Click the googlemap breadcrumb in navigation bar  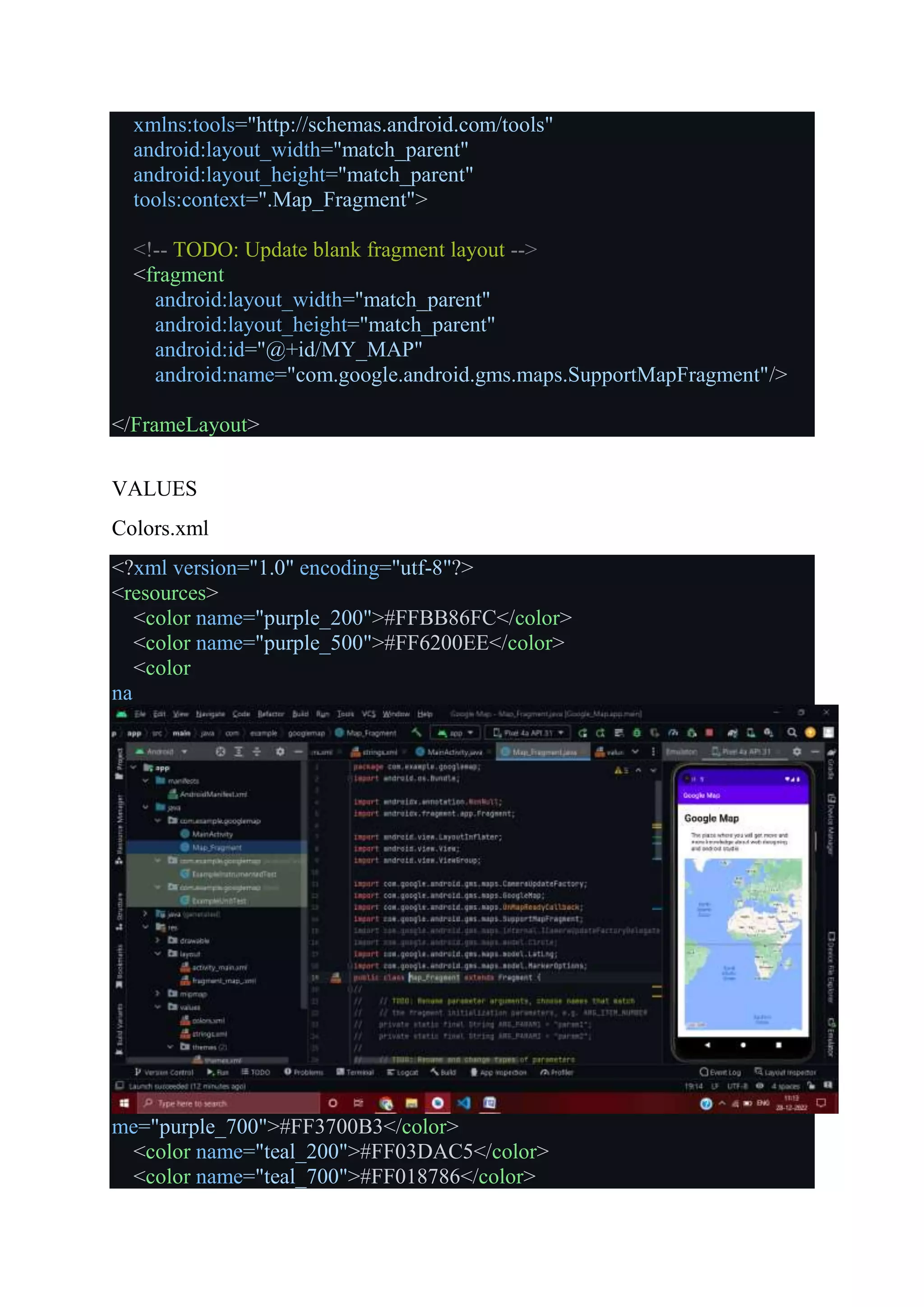click(306, 733)
